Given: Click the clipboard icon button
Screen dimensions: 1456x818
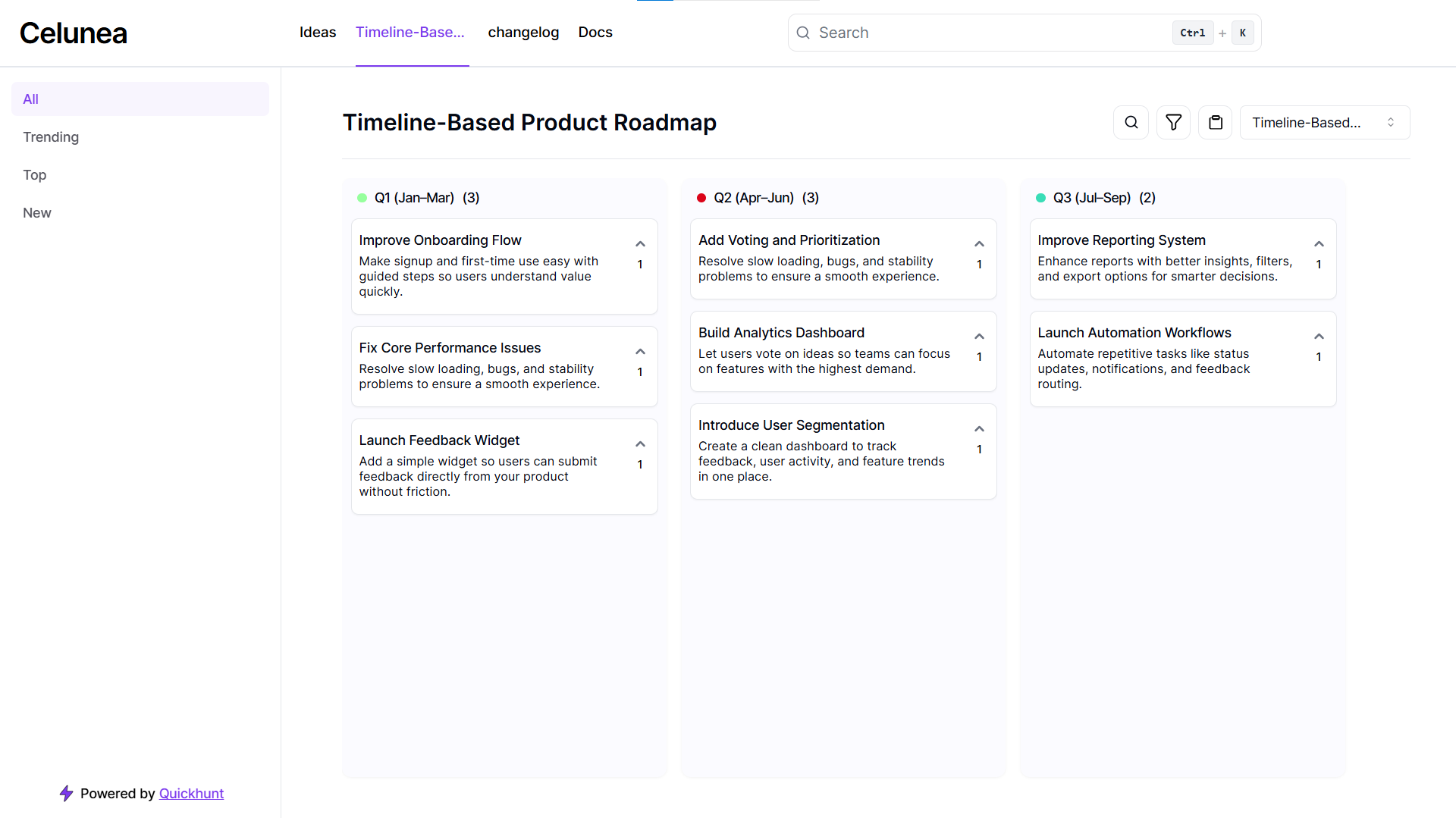Looking at the screenshot, I should pos(1216,122).
